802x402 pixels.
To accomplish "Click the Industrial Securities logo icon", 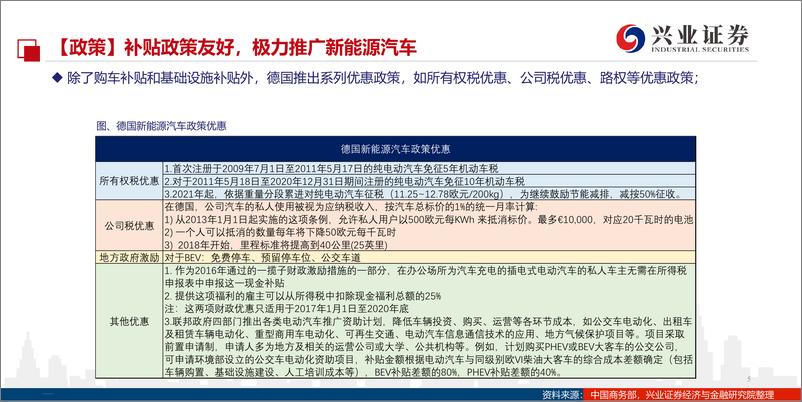I will click(630, 38).
